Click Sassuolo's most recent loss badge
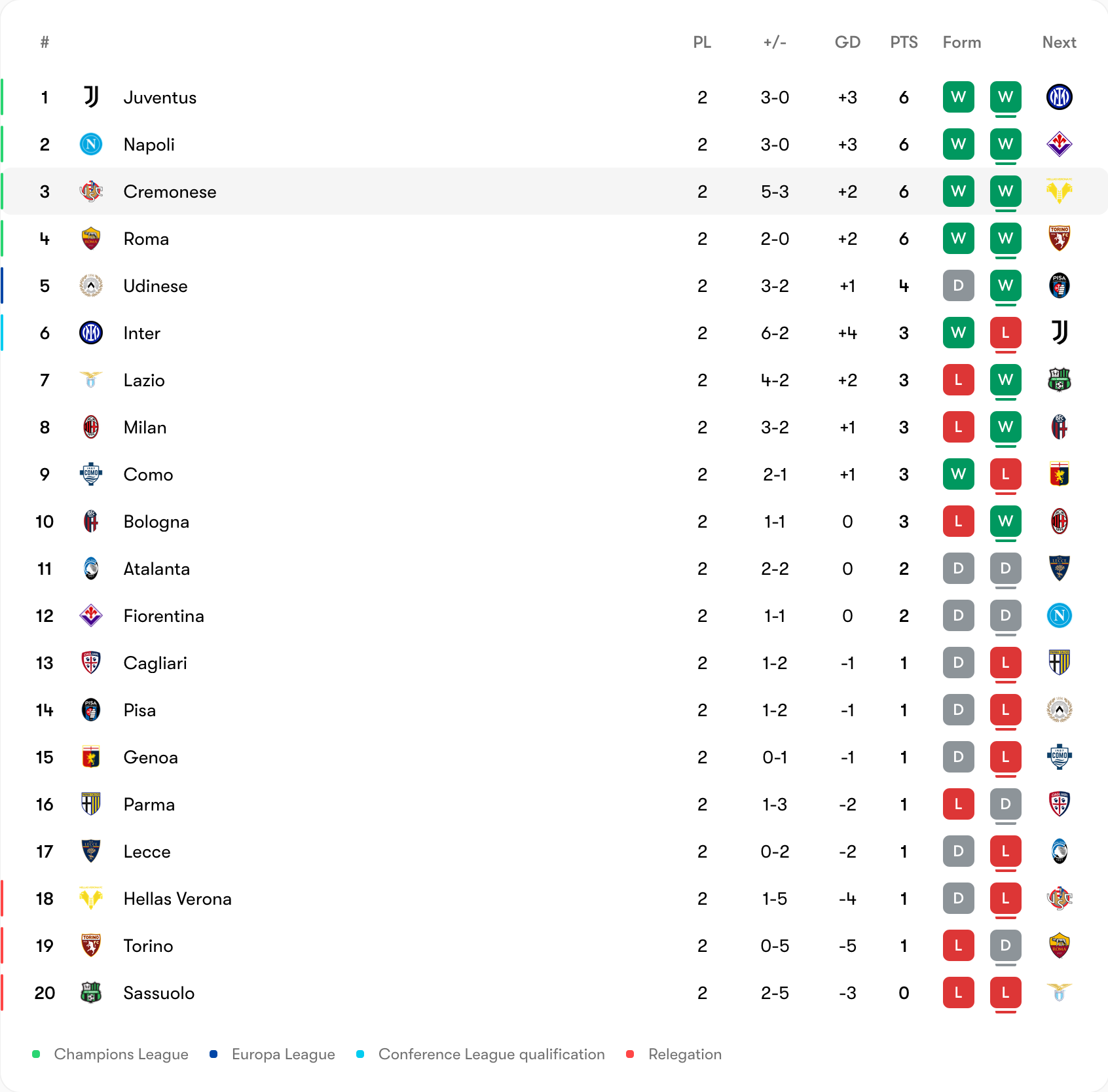 coord(1005,992)
